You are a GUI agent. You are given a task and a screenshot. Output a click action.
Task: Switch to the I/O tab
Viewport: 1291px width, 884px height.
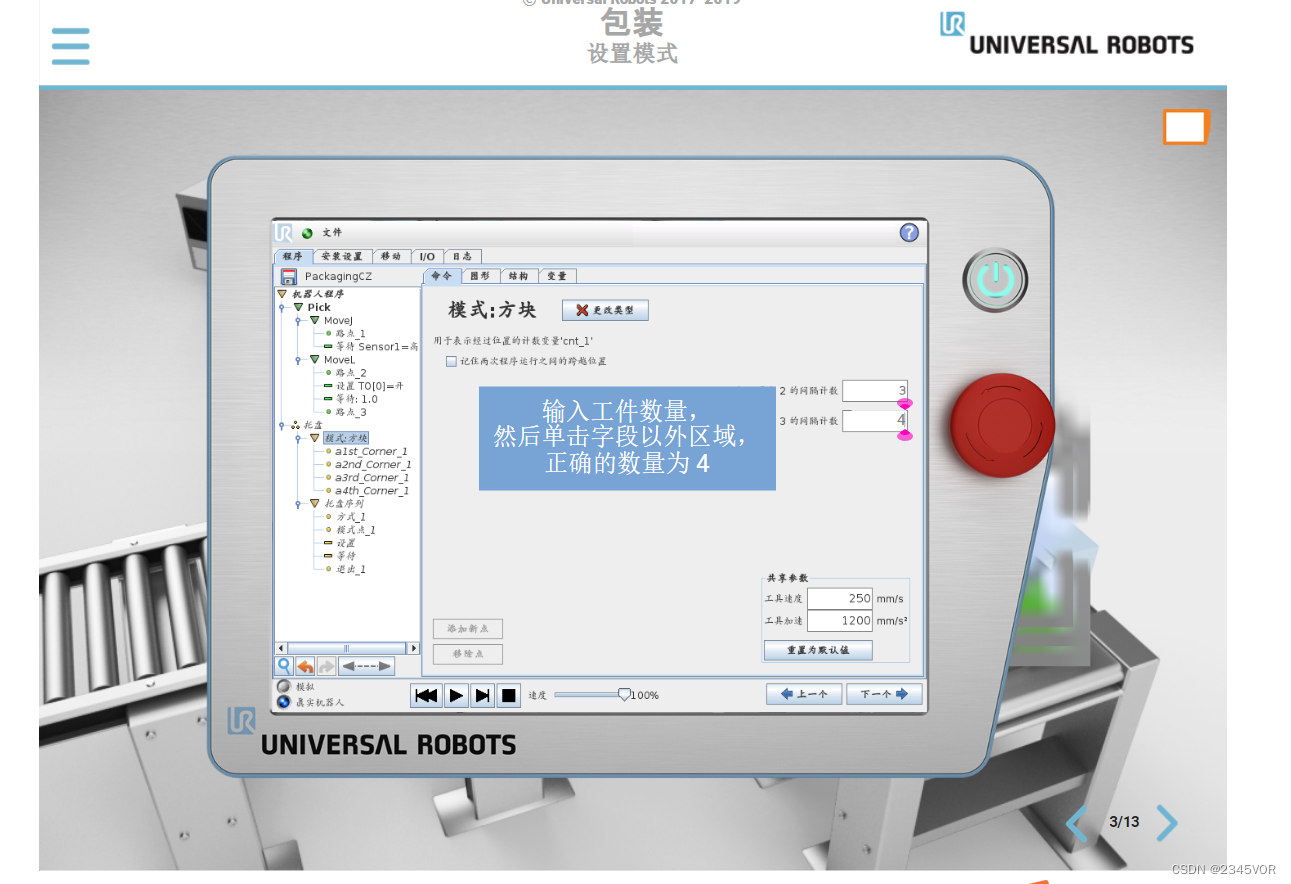tap(427, 256)
